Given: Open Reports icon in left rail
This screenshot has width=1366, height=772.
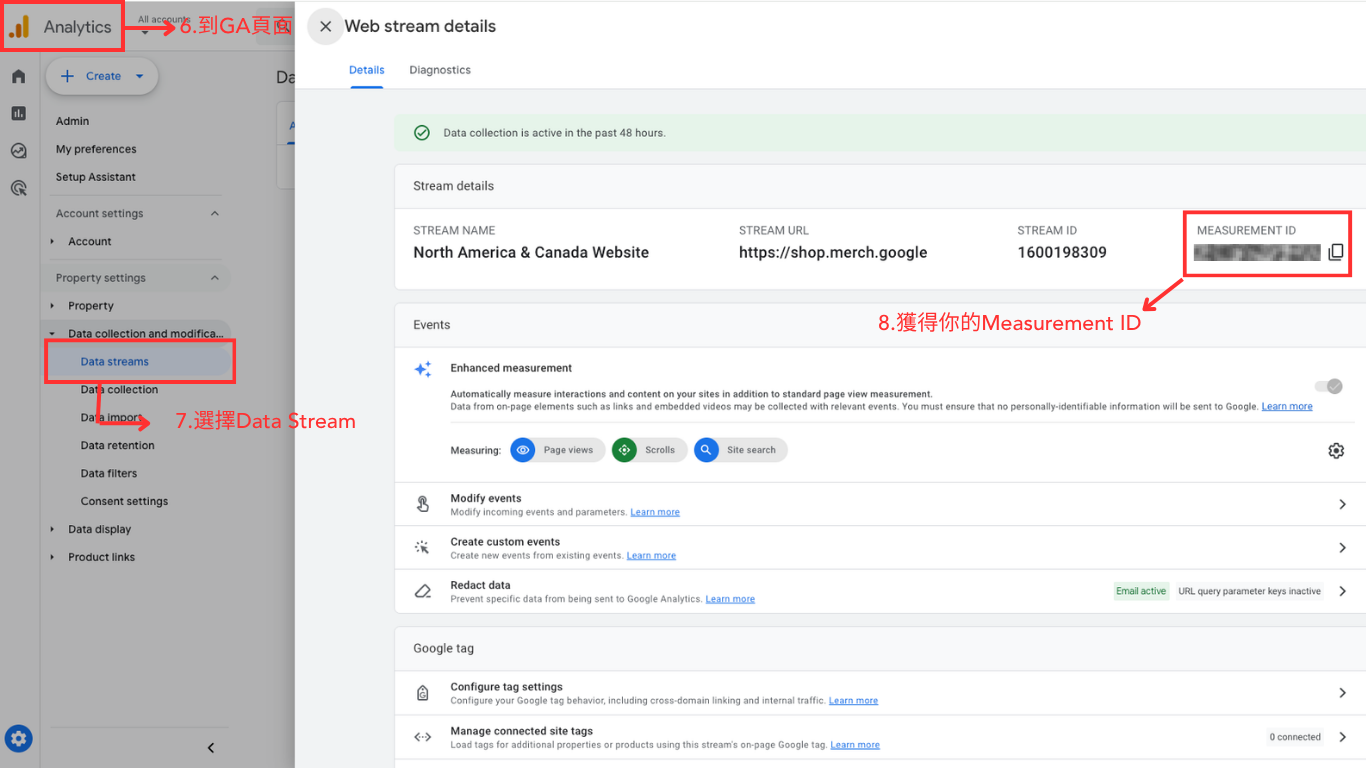Looking at the screenshot, I should click(19, 114).
